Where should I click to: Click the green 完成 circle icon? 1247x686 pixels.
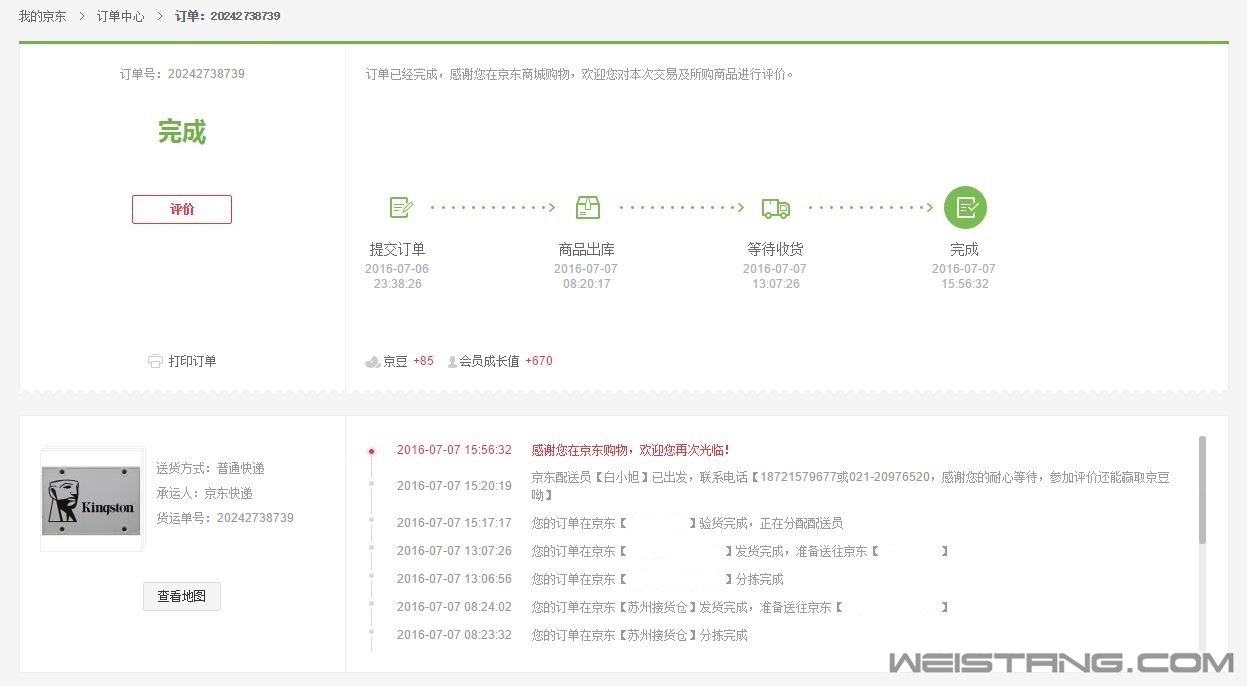tap(965, 207)
